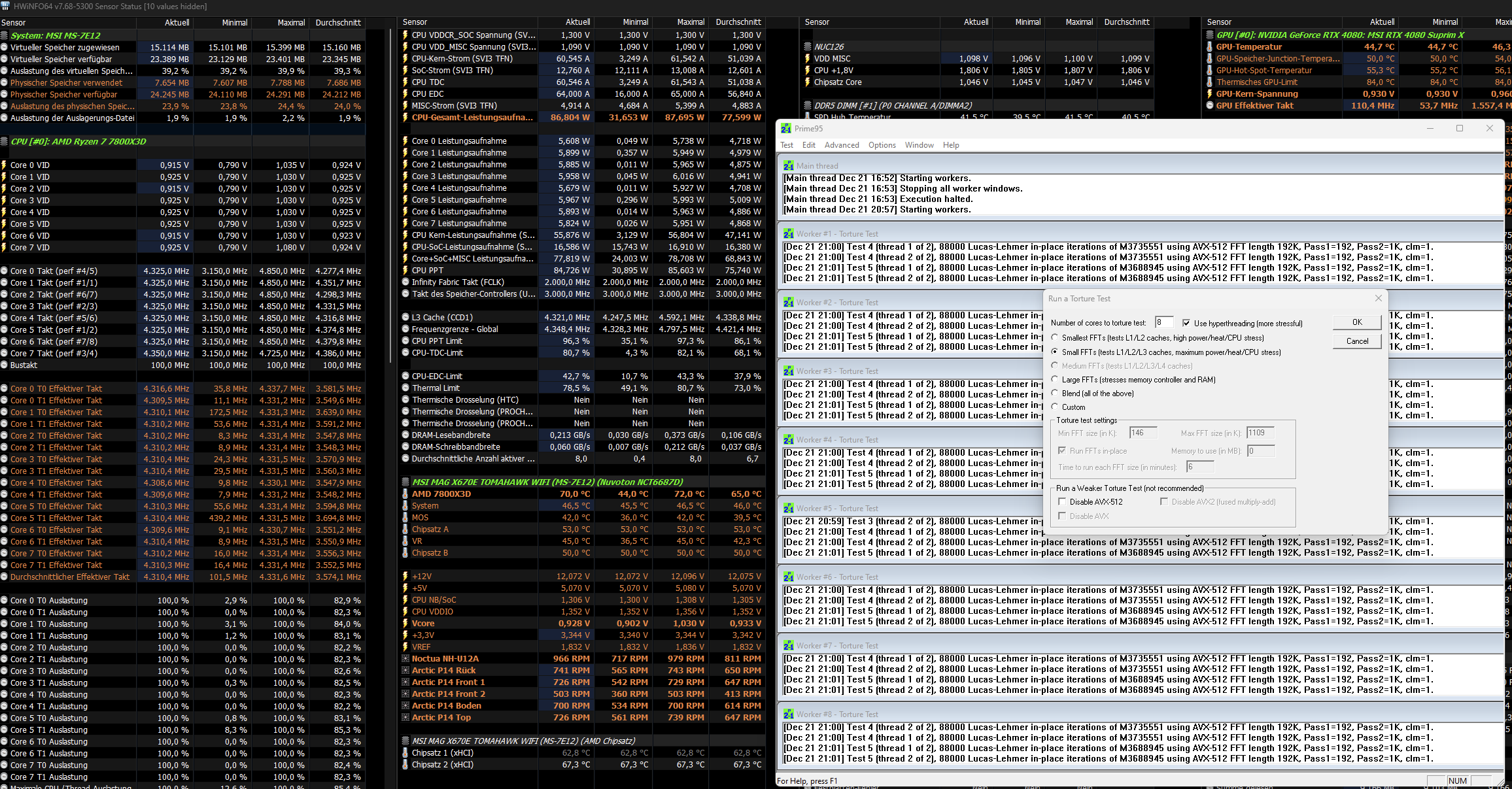
Task: Click the Time to run each FFT size field
Action: pyautogui.click(x=1200, y=467)
